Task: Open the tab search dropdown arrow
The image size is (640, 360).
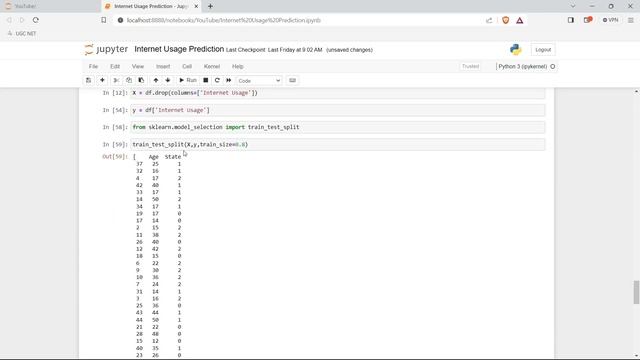Action: click(x=573, y=6)
